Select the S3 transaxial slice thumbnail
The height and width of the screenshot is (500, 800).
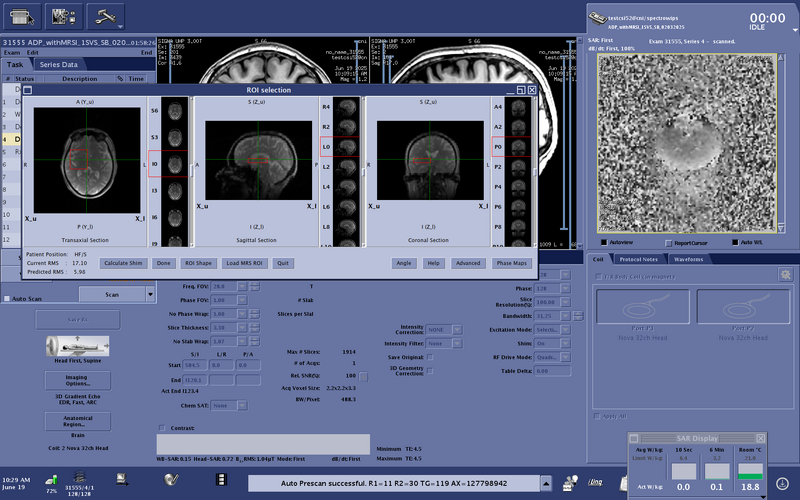point(174,137)
